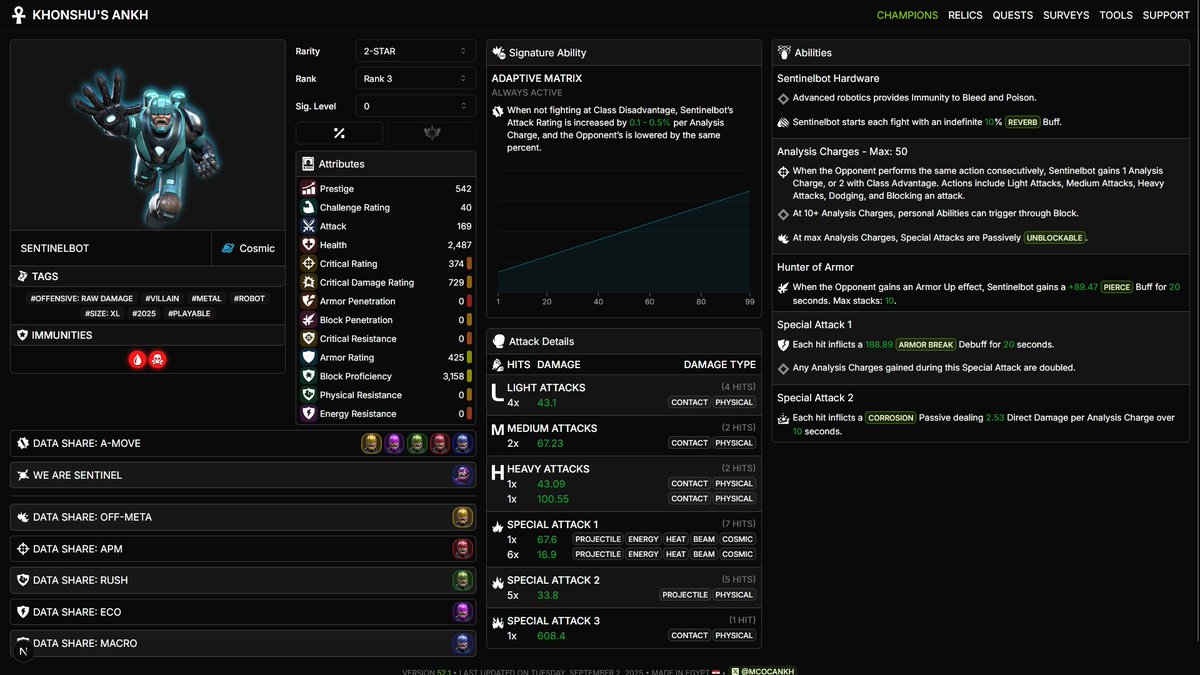Click the CONTACT badge in Light Attacks row
Image resolution: width=1200 pixels, height=675 pixels.
[x=689, y=402]
